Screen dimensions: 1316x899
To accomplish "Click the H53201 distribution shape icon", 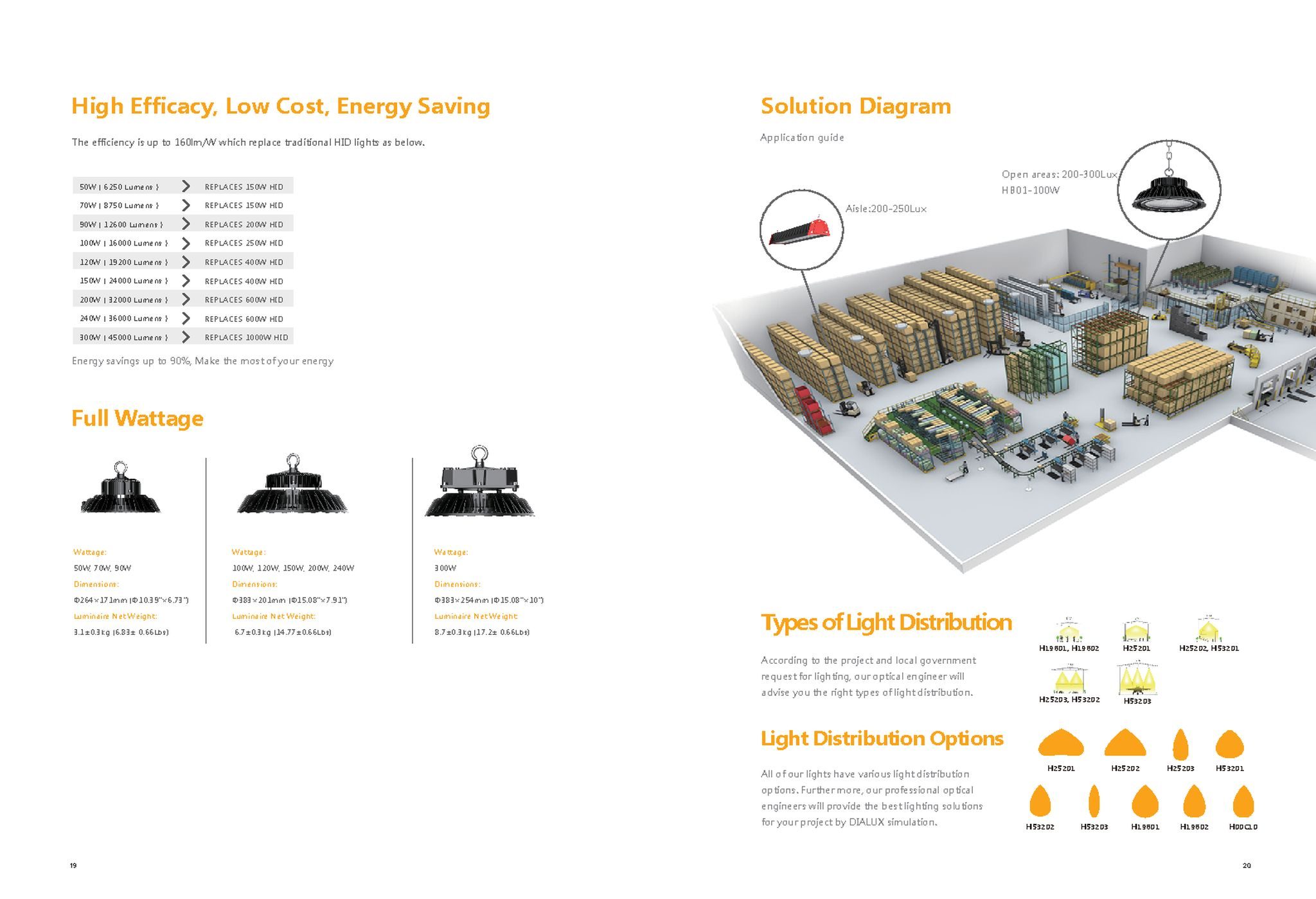I will tap(1229, 744).
